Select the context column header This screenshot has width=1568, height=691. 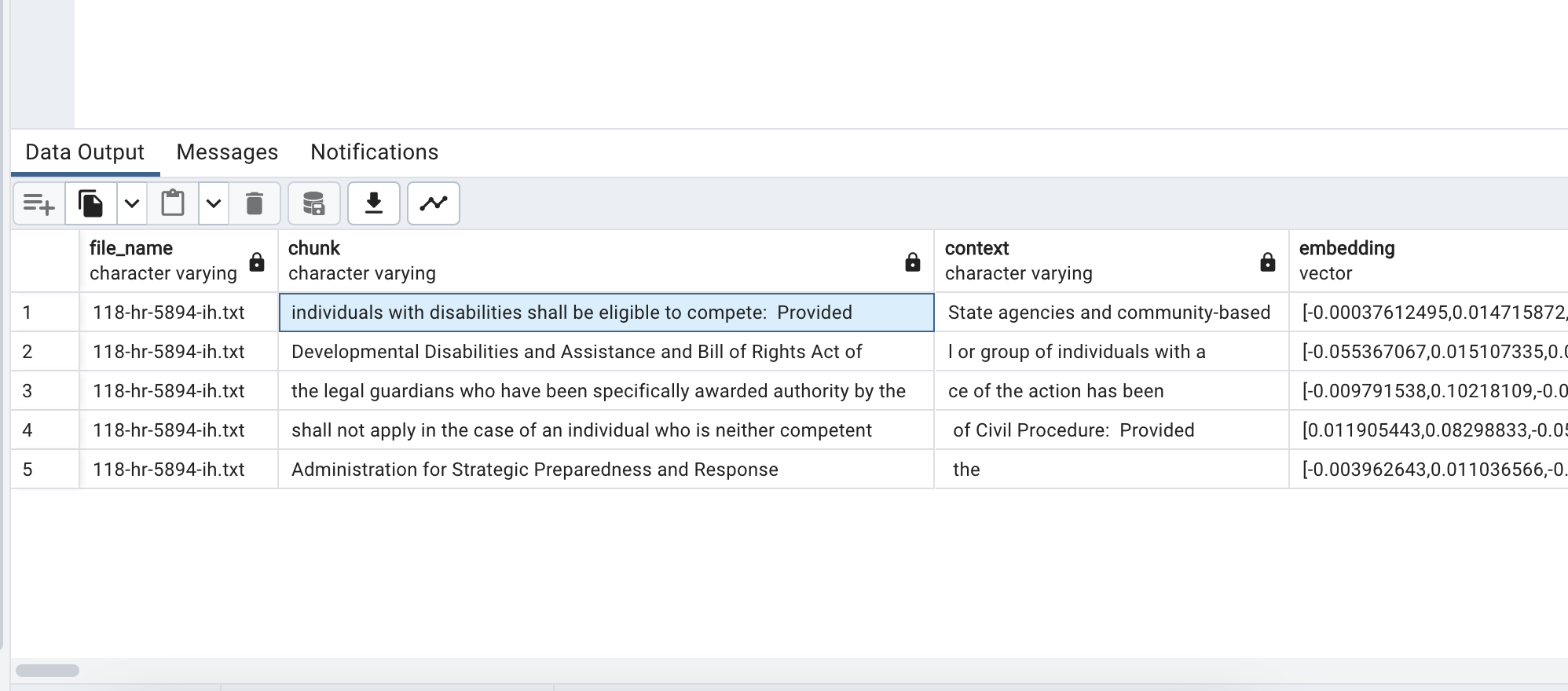pyautogui.click(x=1112, y=261)
